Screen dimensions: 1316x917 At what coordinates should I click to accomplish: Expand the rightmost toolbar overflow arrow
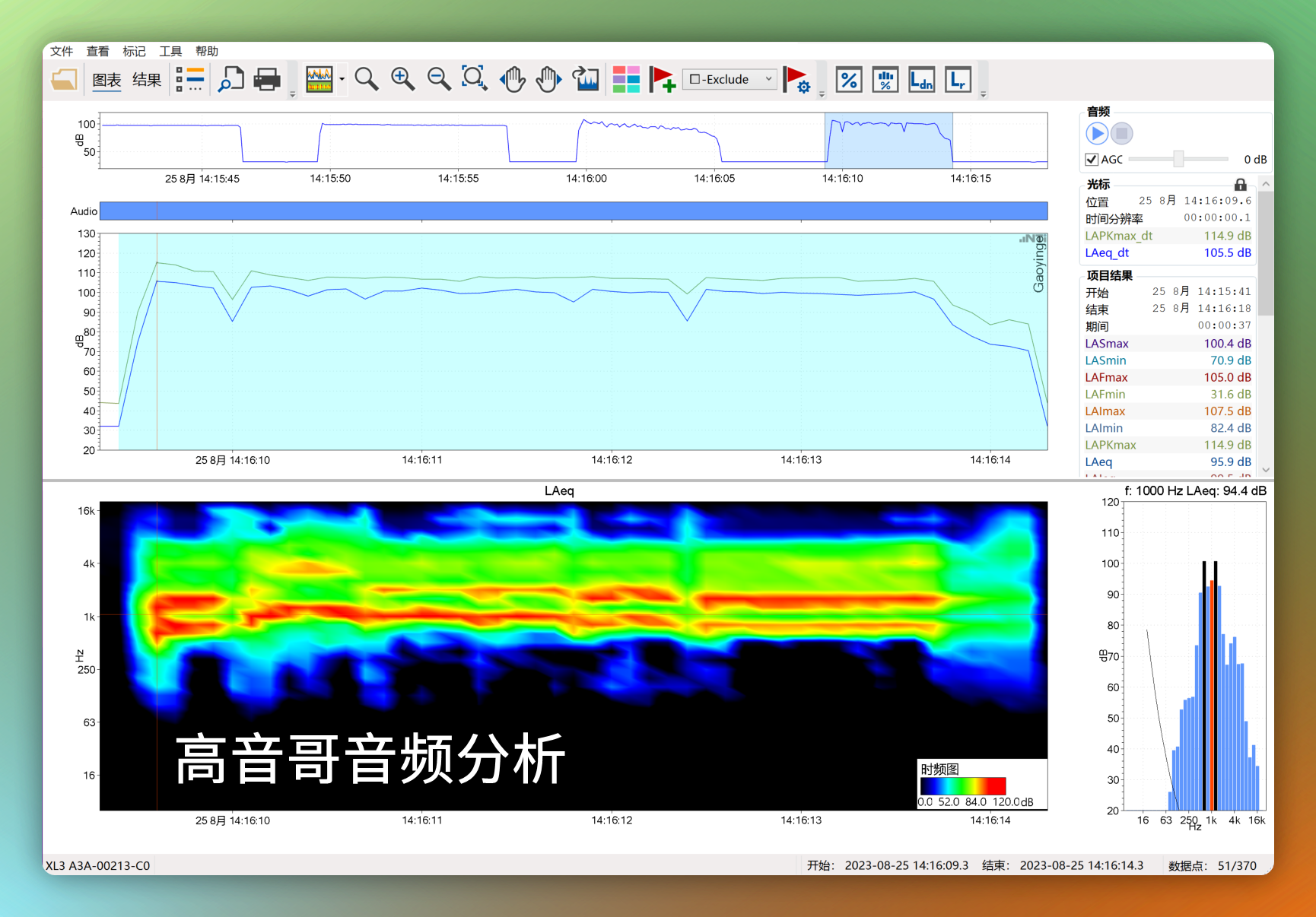pos(984,94)
